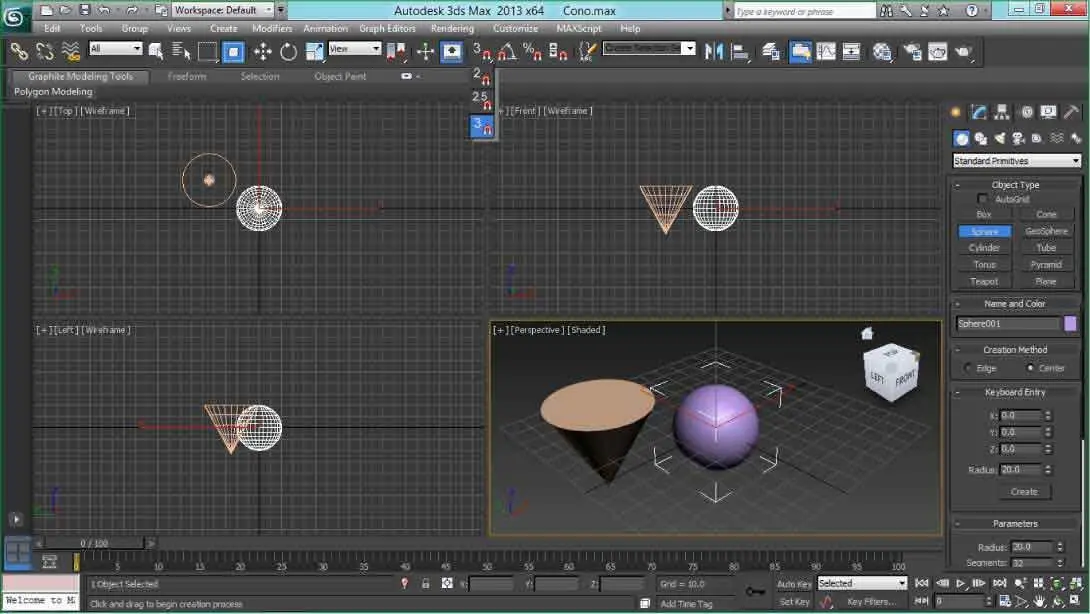Click the Pyramid primitive button

(x=1046, y=265)
